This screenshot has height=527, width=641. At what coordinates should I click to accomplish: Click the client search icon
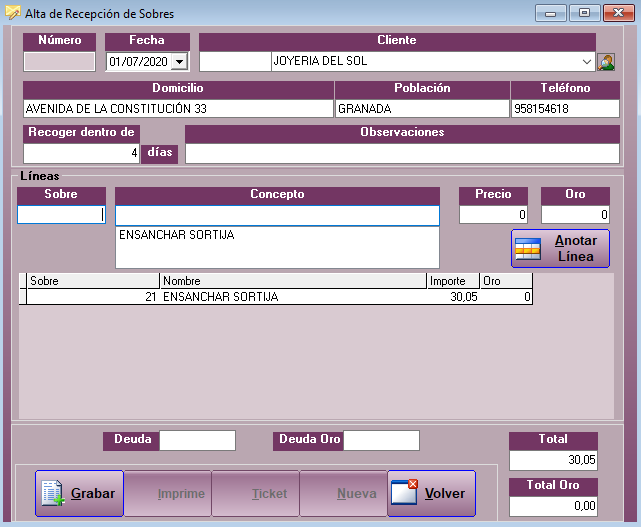pyautogui.click(x=606, y=62)
